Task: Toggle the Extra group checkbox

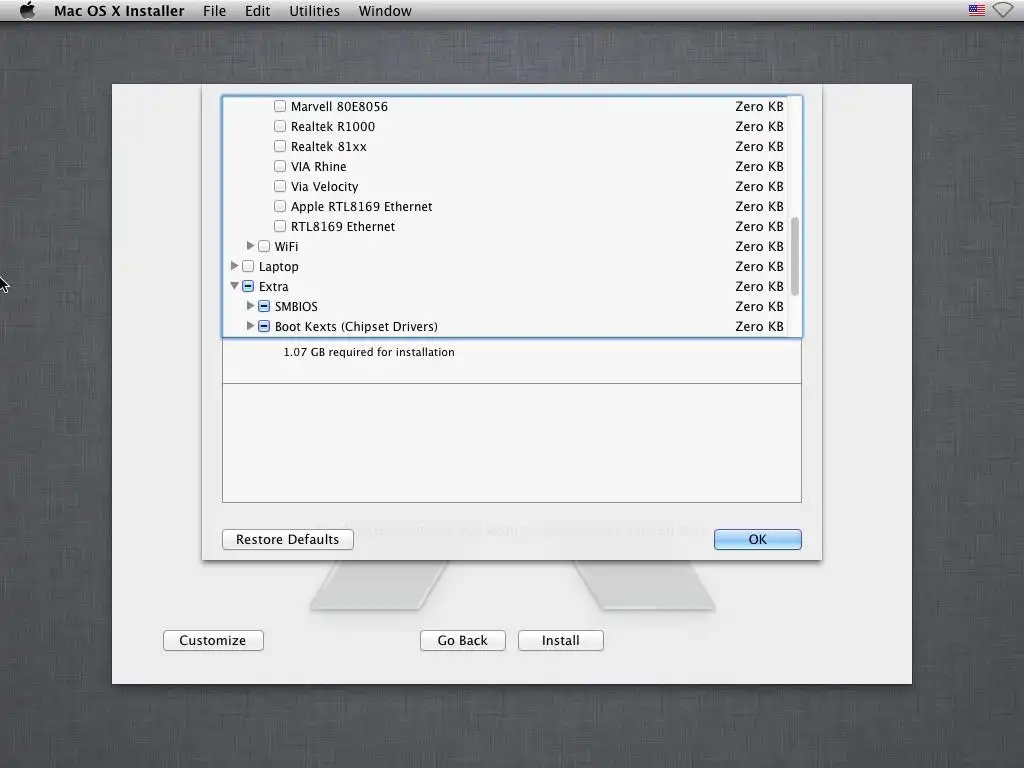Action: (248, 286)
